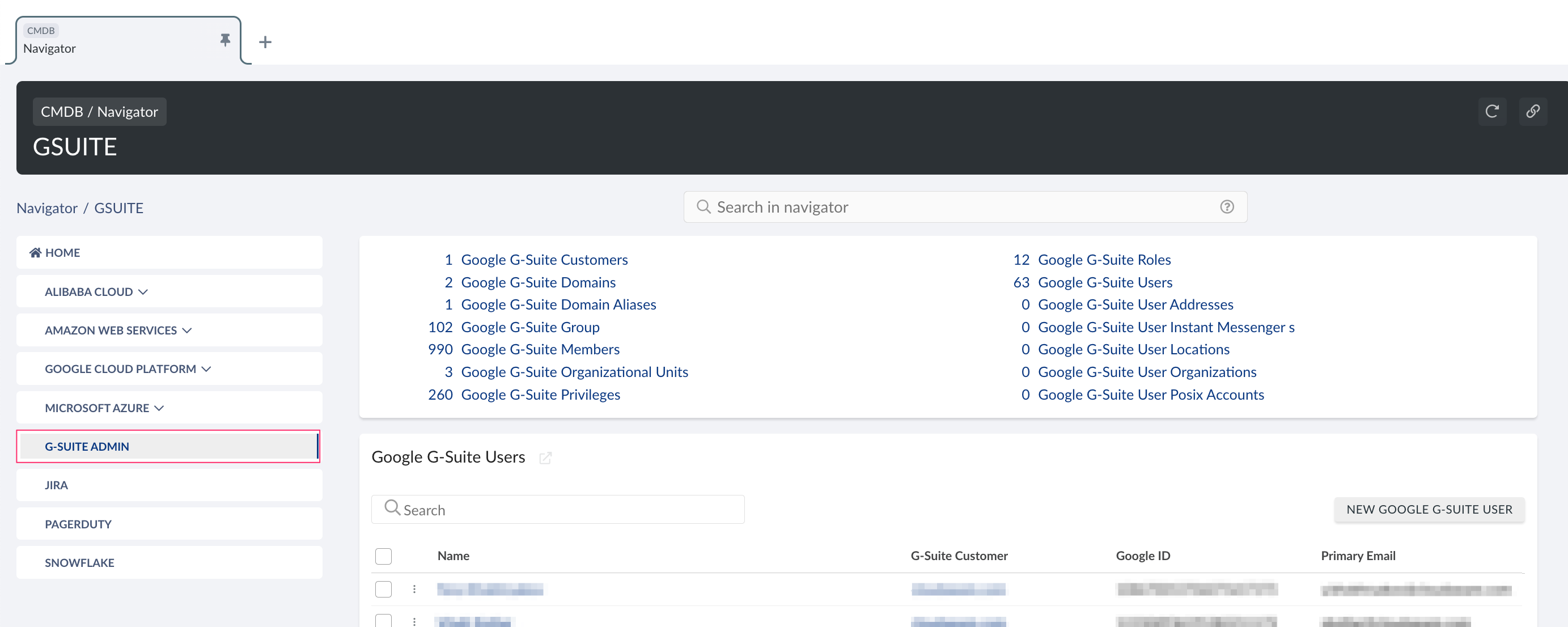Open Google G-Suite Roles list
This screenshot has height=627, width=1568.
(x=1104, y=260)
